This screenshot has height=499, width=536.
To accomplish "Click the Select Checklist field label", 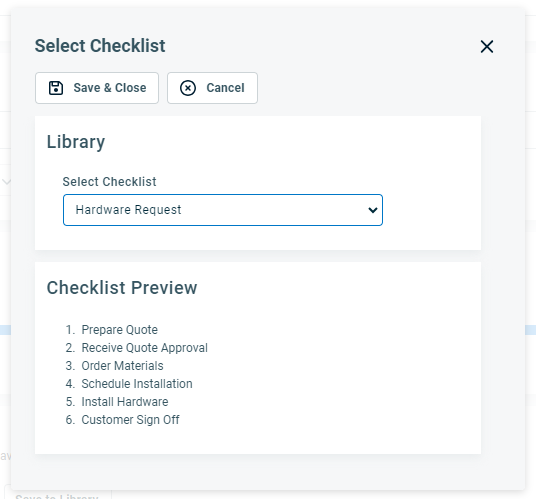I will (x=109, y=181).
